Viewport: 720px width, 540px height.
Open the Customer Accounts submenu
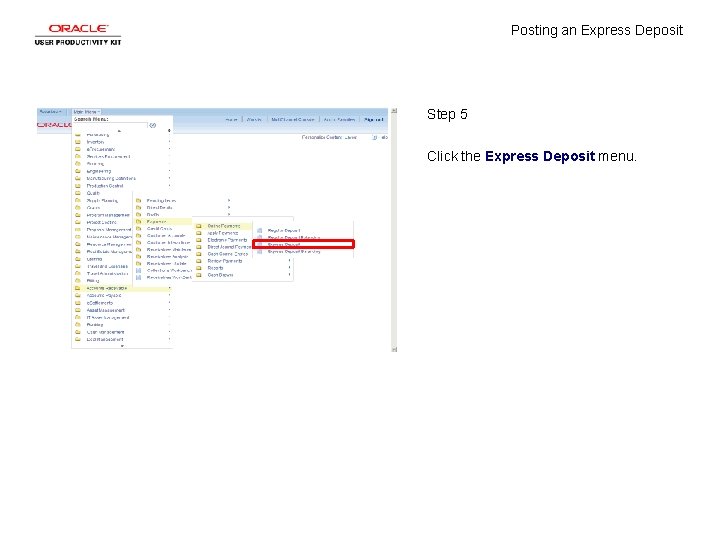click(x=166, y=236)
